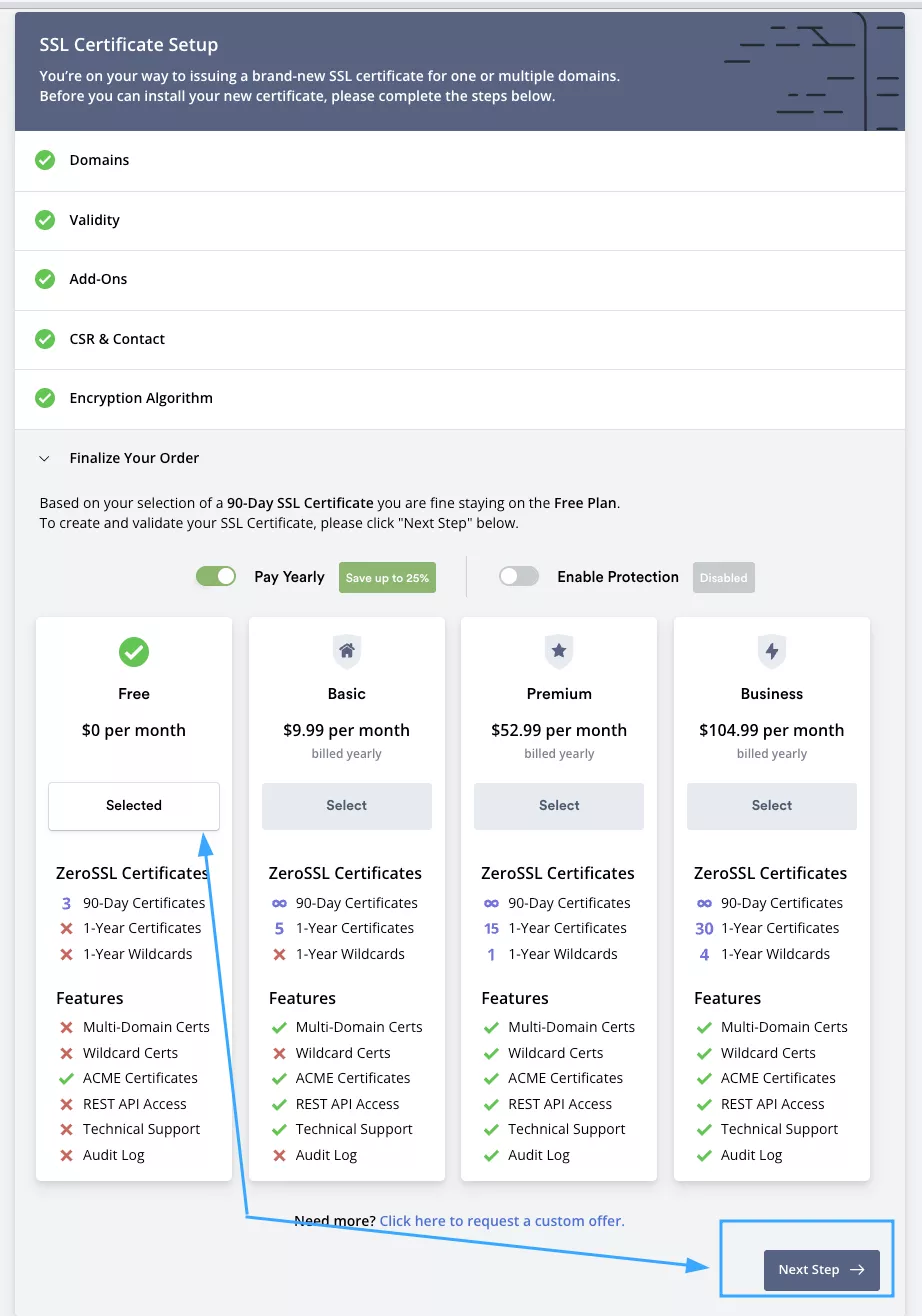Click the green checkmark beside Validity

[45, 220]
